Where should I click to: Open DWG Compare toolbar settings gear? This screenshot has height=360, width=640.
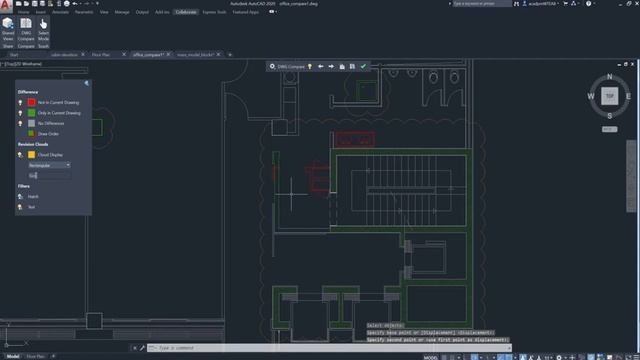point(272,67)
